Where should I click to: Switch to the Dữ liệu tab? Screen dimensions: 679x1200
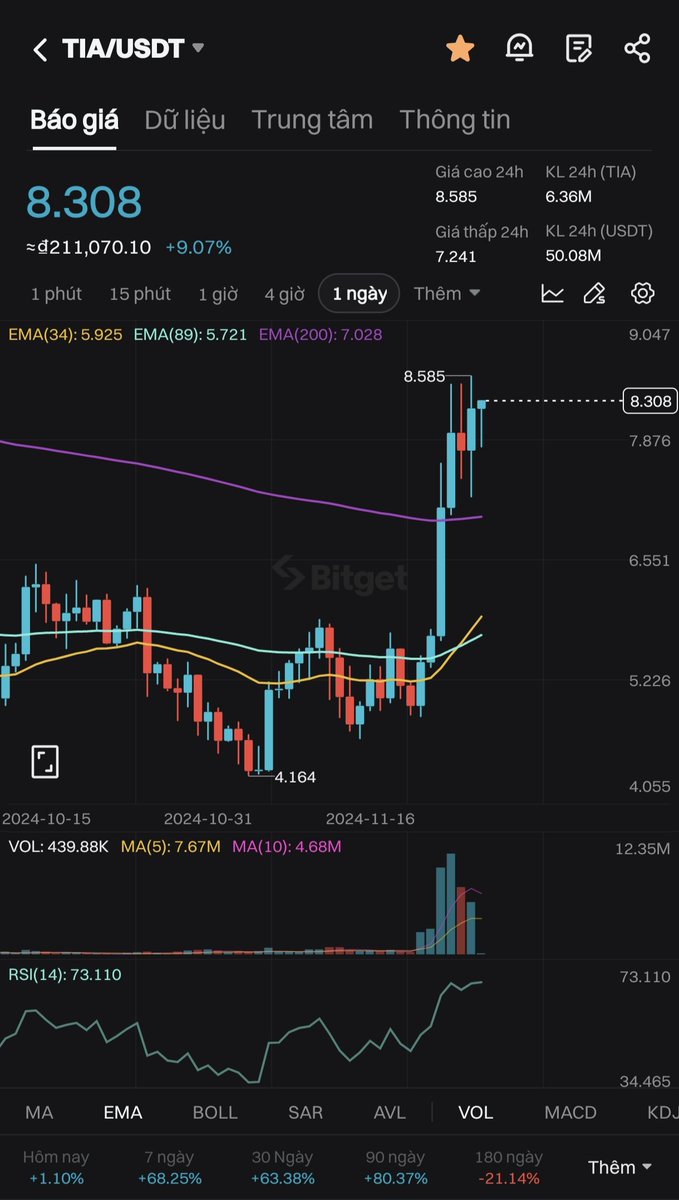click(185, 120)
